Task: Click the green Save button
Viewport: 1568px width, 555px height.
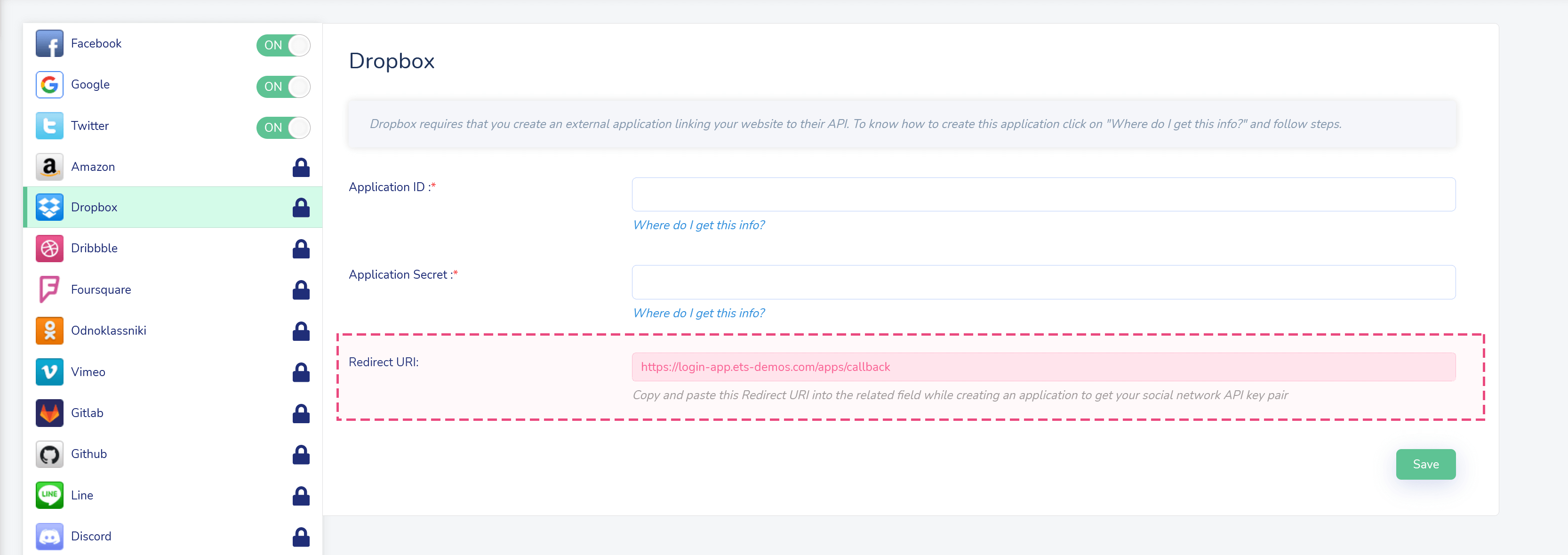Action: tap(1425, 464)
